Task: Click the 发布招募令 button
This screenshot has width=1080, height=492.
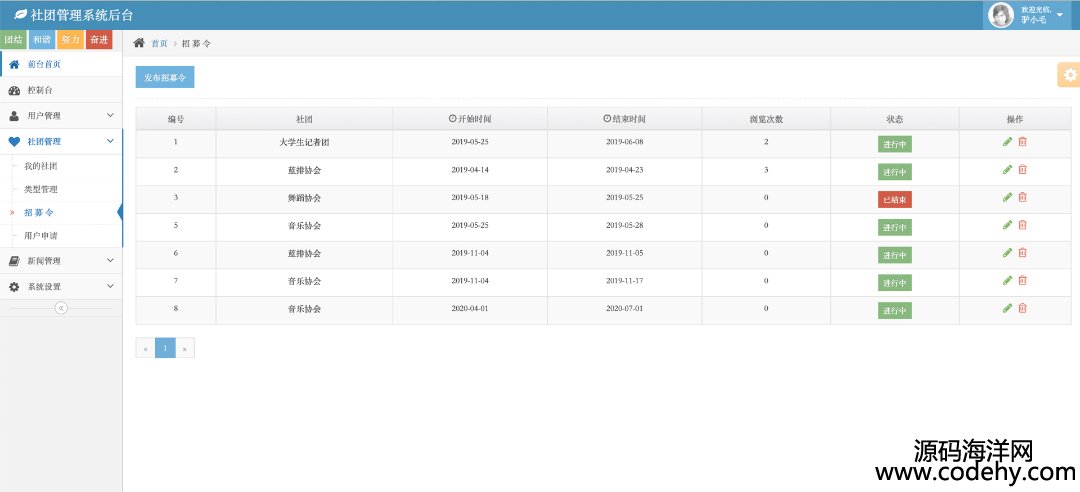Action: coord(165,77)
